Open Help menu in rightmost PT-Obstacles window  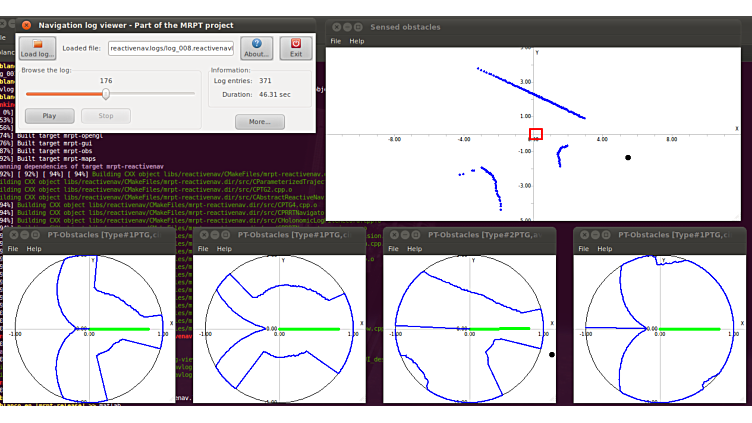point(604,248)
